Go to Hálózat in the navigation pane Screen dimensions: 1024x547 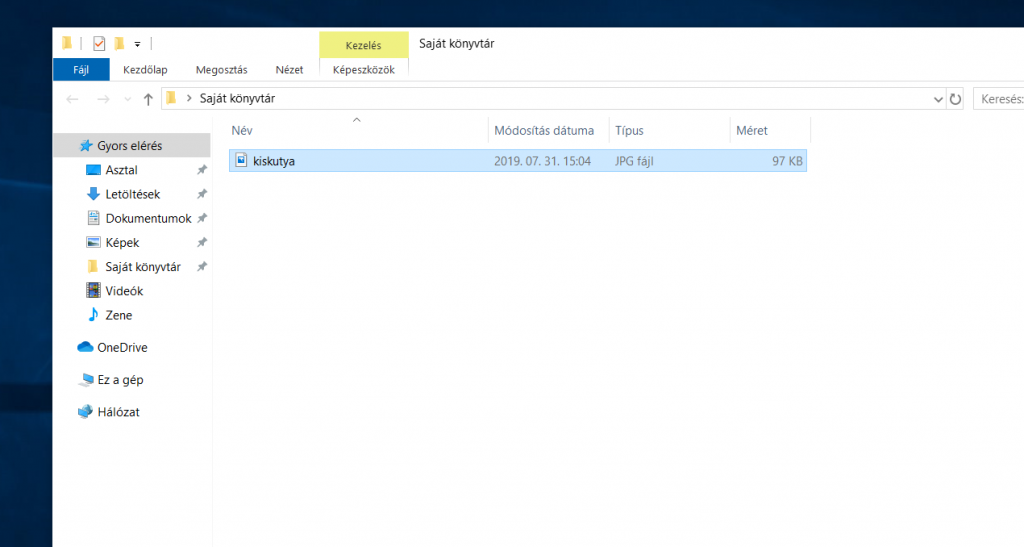(x=118, y=412)
